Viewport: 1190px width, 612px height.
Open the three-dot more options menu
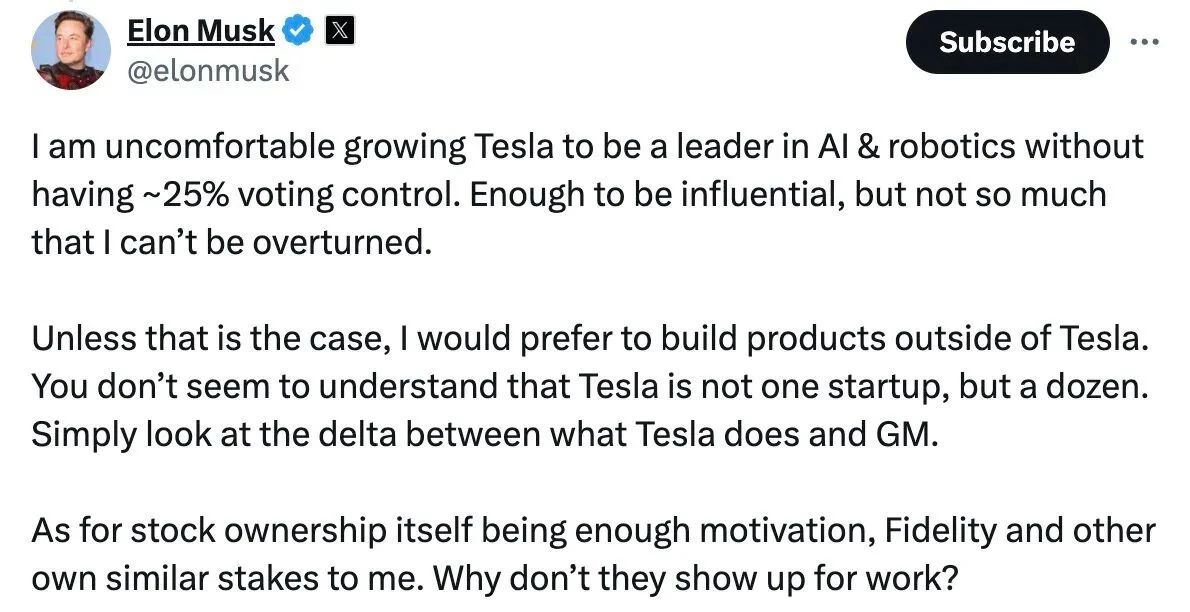(1144, 42)
